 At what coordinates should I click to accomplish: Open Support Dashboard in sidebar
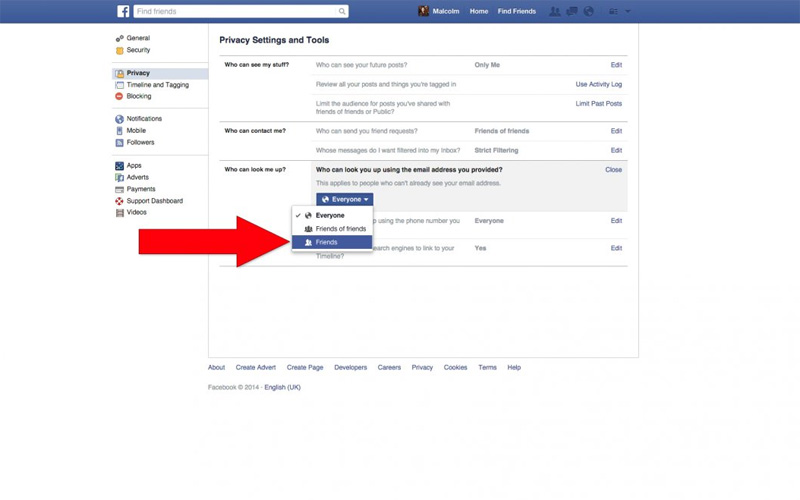[x=154, y=201]
